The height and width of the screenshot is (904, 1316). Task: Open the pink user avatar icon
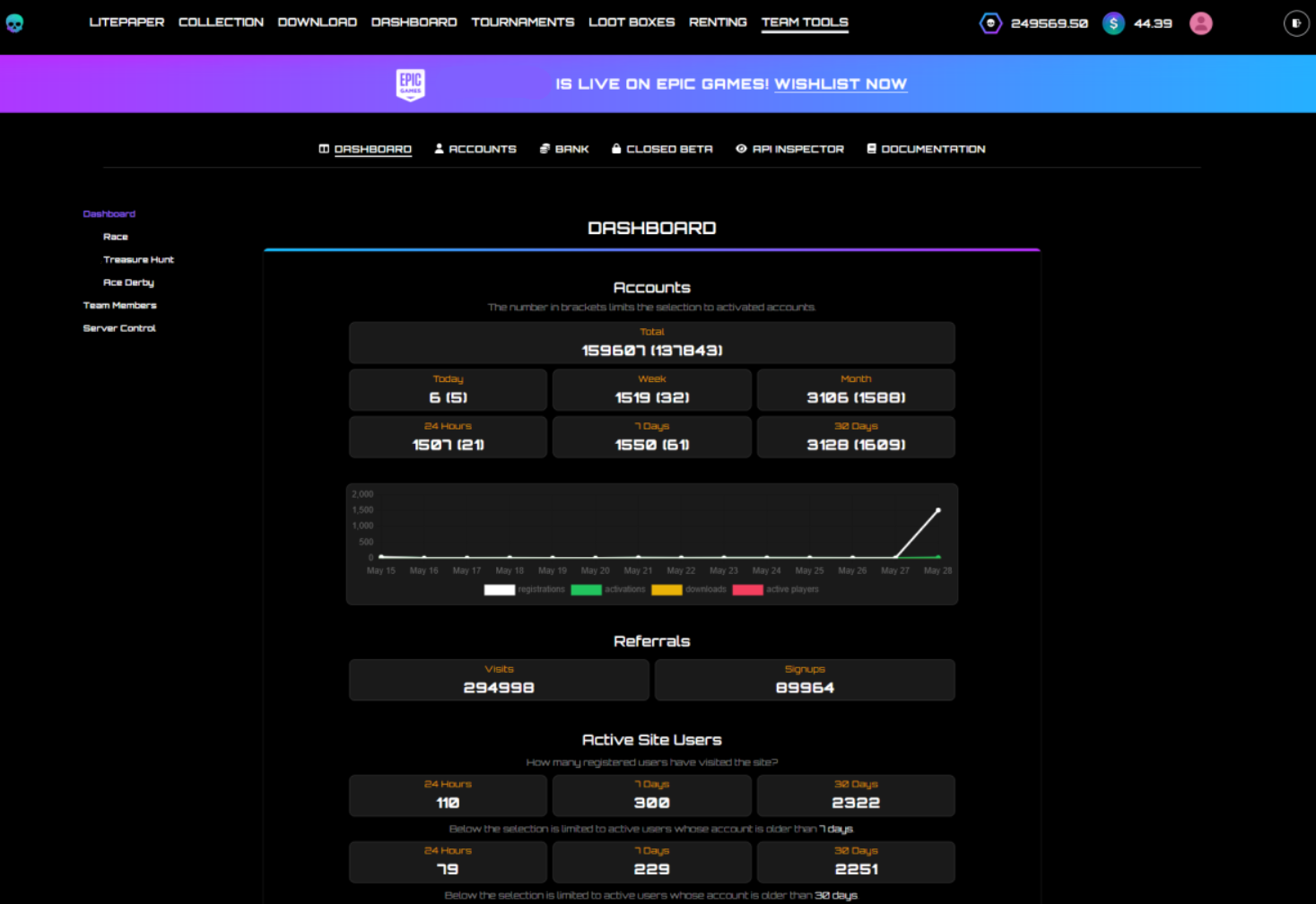(x=1201, y=23)
